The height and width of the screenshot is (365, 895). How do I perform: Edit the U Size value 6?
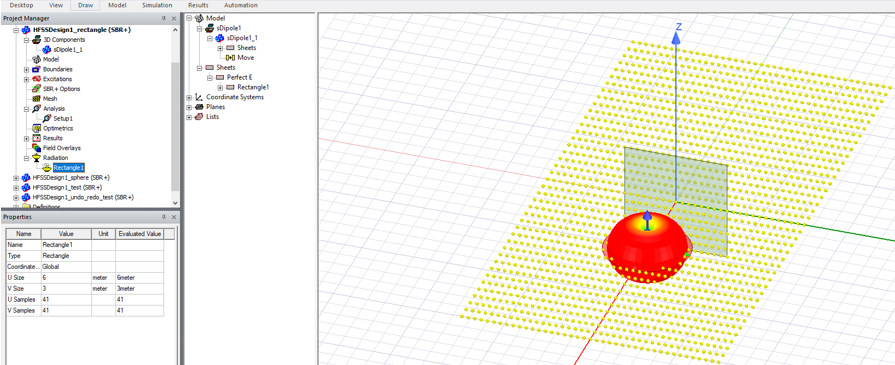click(x=66, y=278)
